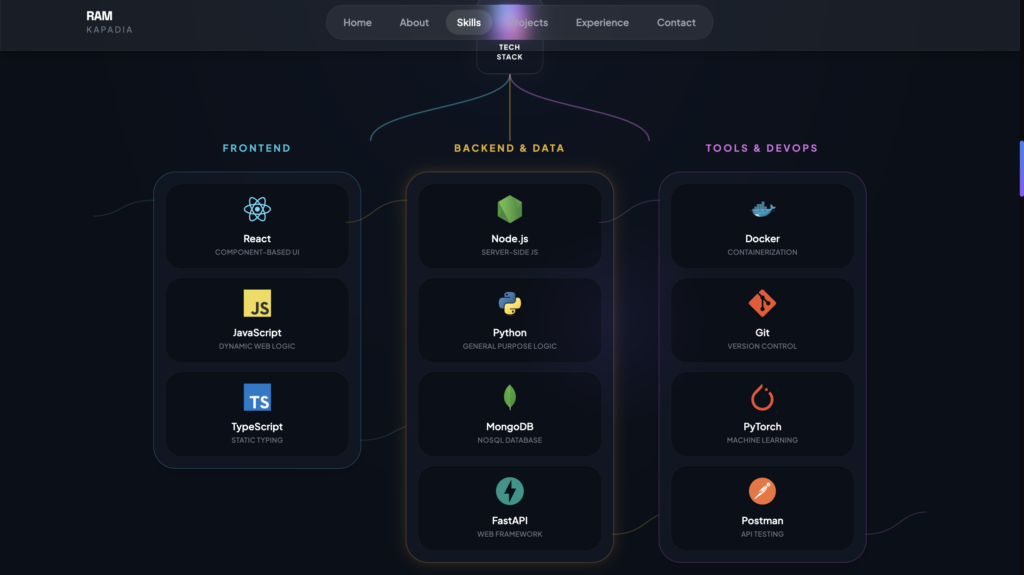The image size is (1024, 575).
Task: Click the React atom icon
Action: pos(257,209)
